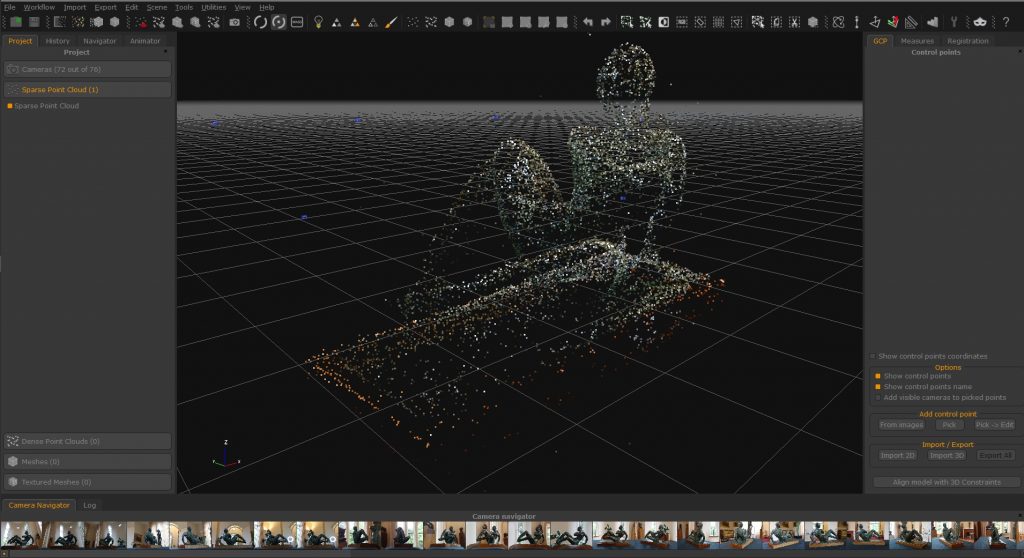Open the Workflow menu
Viewport: 1024px width, 558px height.
[39, 7]
